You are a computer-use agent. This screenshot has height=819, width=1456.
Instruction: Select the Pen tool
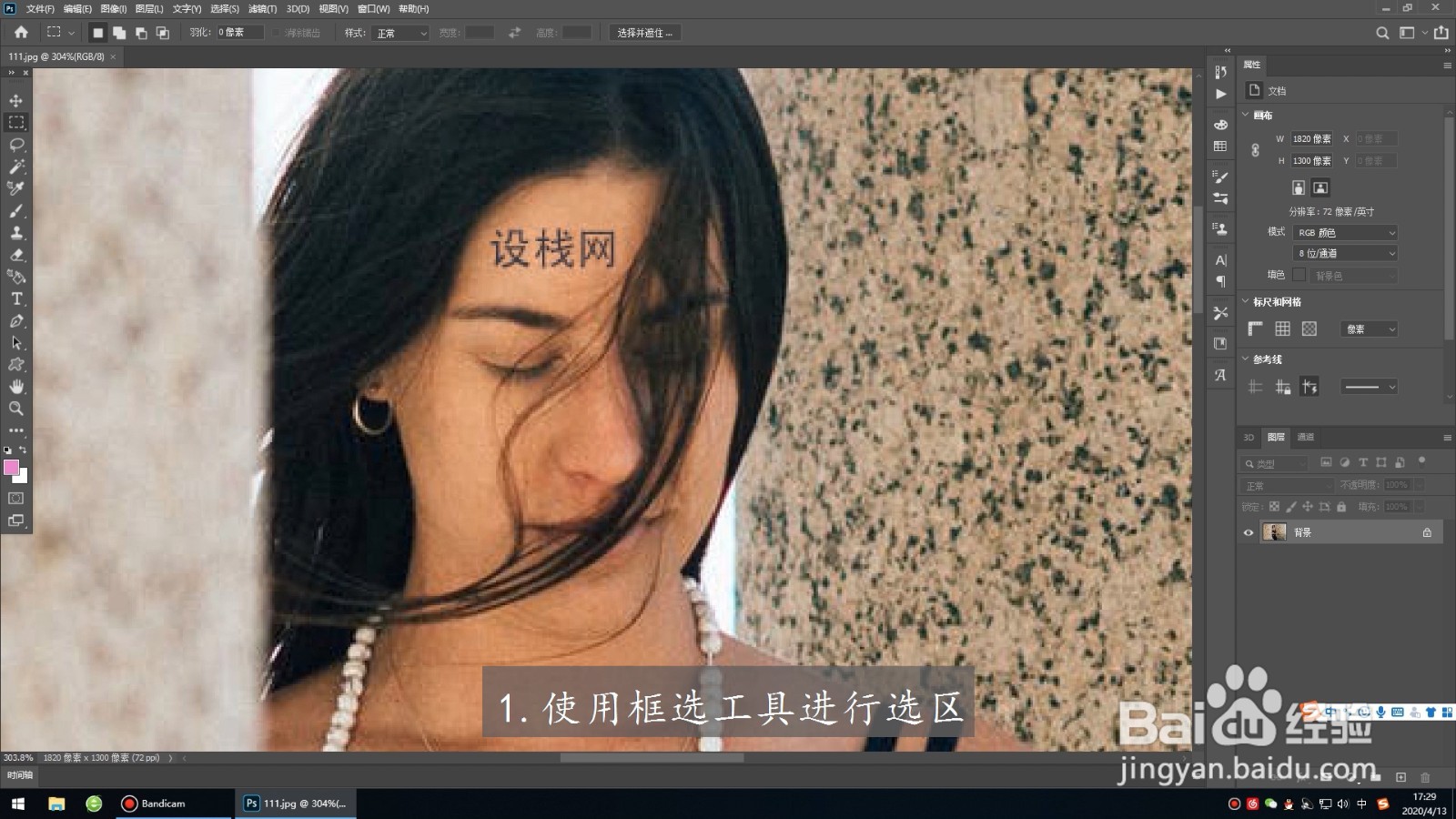pos(16,321)
